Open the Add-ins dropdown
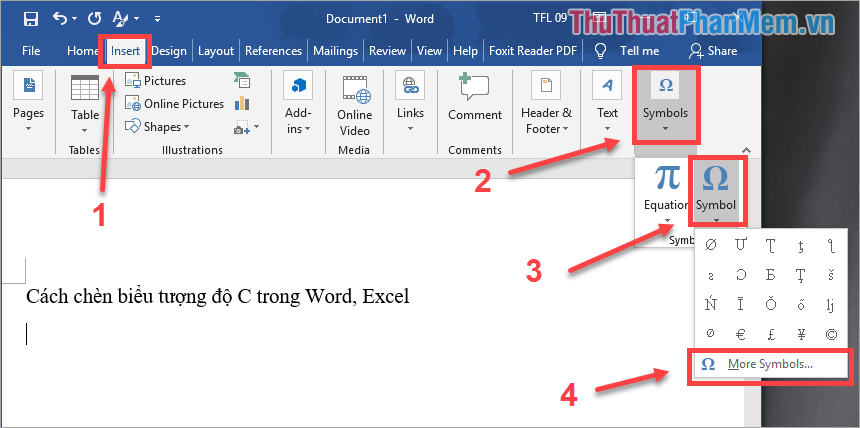This screenshot has width=860, height=428. tap(298, 103)
